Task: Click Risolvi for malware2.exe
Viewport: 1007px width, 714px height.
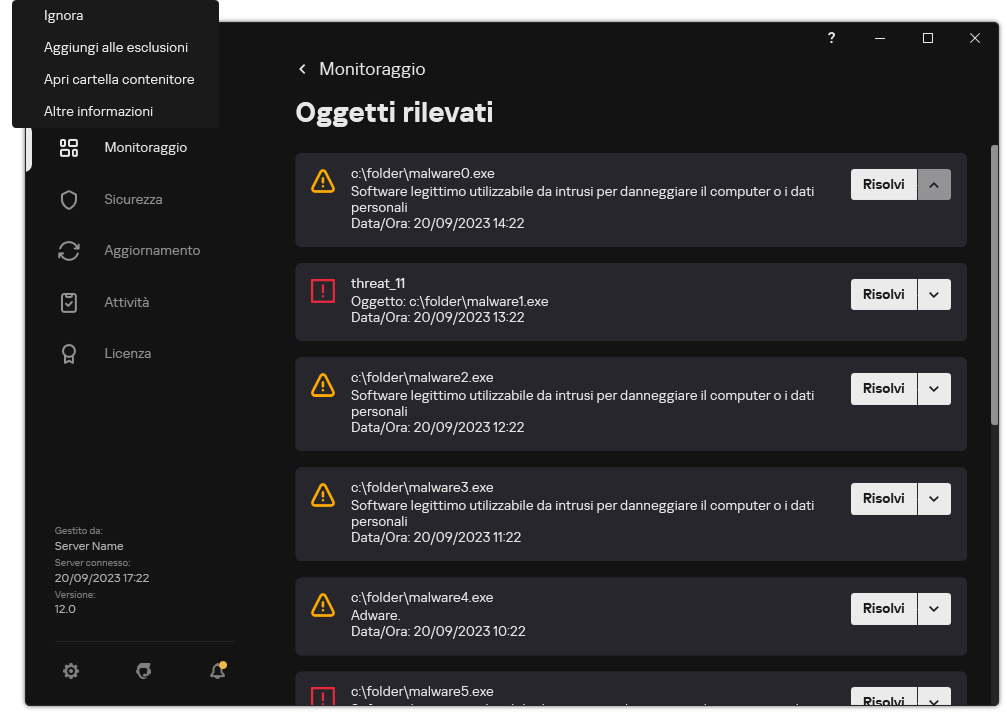Action: pyautogui.click(x=883, y=388)
